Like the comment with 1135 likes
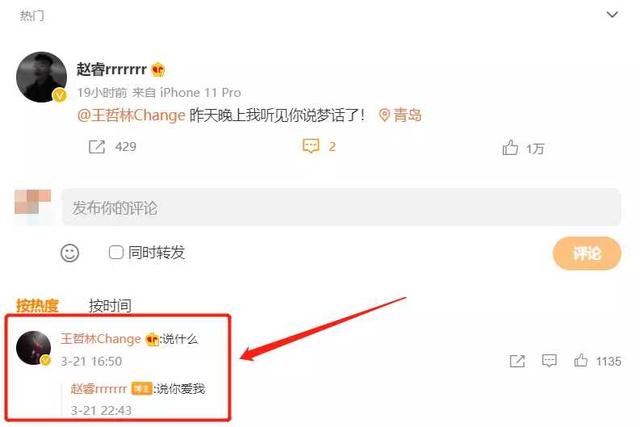This screenshot has width=640, height=427. point(581,360)
